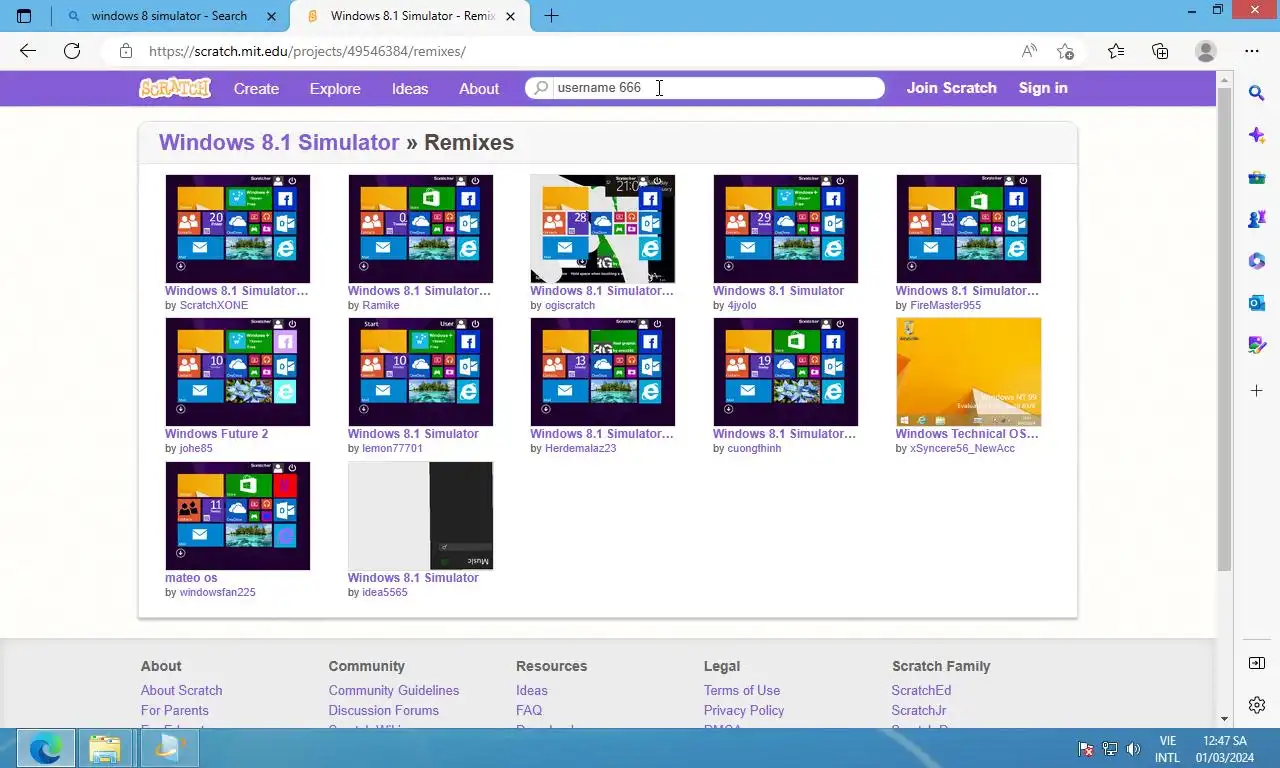Open ScratchEd footer link
The height and width of the screenshot is (768, 1280).
pos(921,690)
